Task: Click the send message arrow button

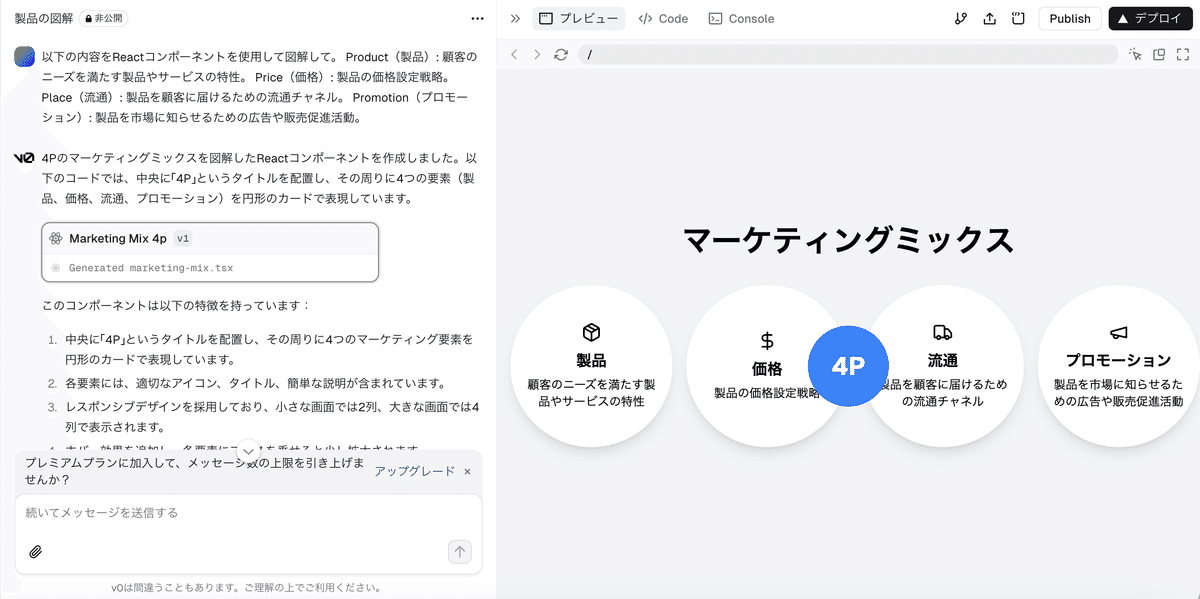Action: (x=459, y=551)
